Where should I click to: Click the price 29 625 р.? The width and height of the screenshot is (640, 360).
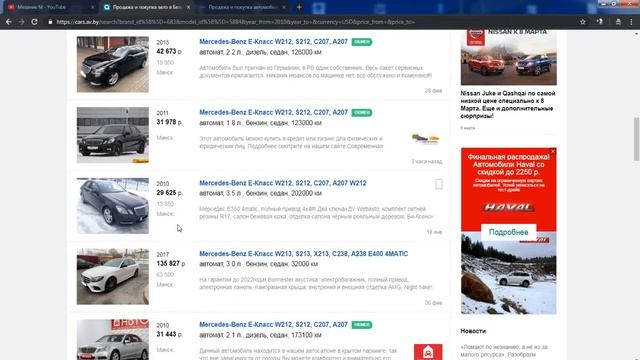[x=169, y=193]
